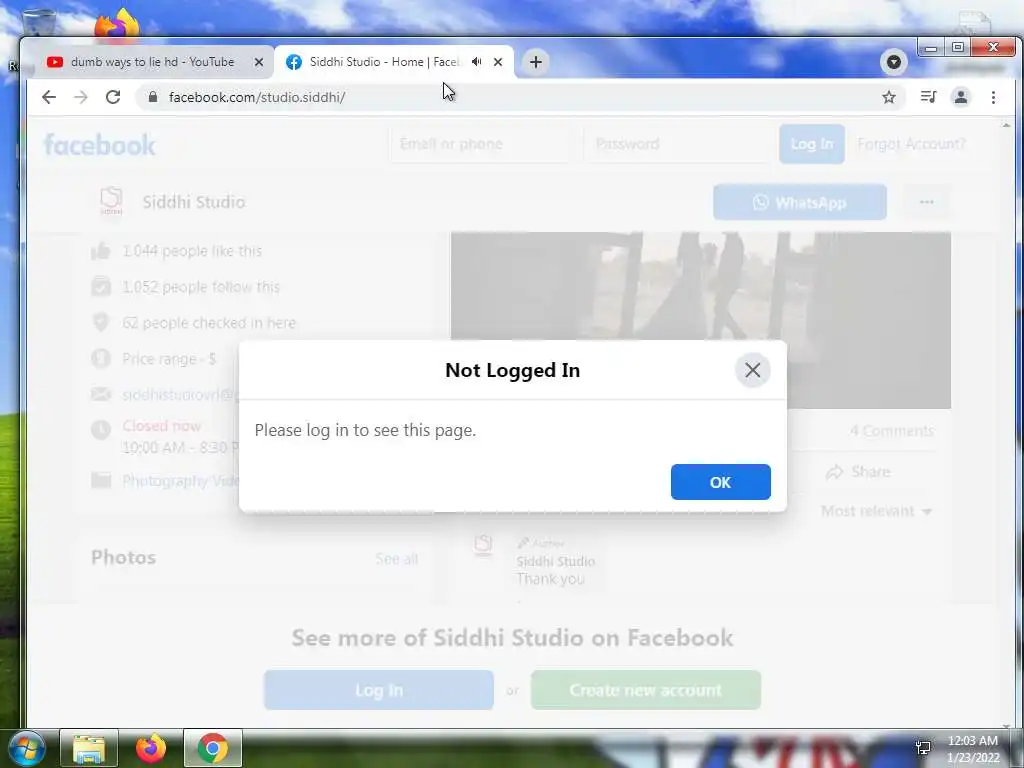Viewport: 1024px width, 768px height.
Task: Click the facebook logo
Action: point(99,144)
